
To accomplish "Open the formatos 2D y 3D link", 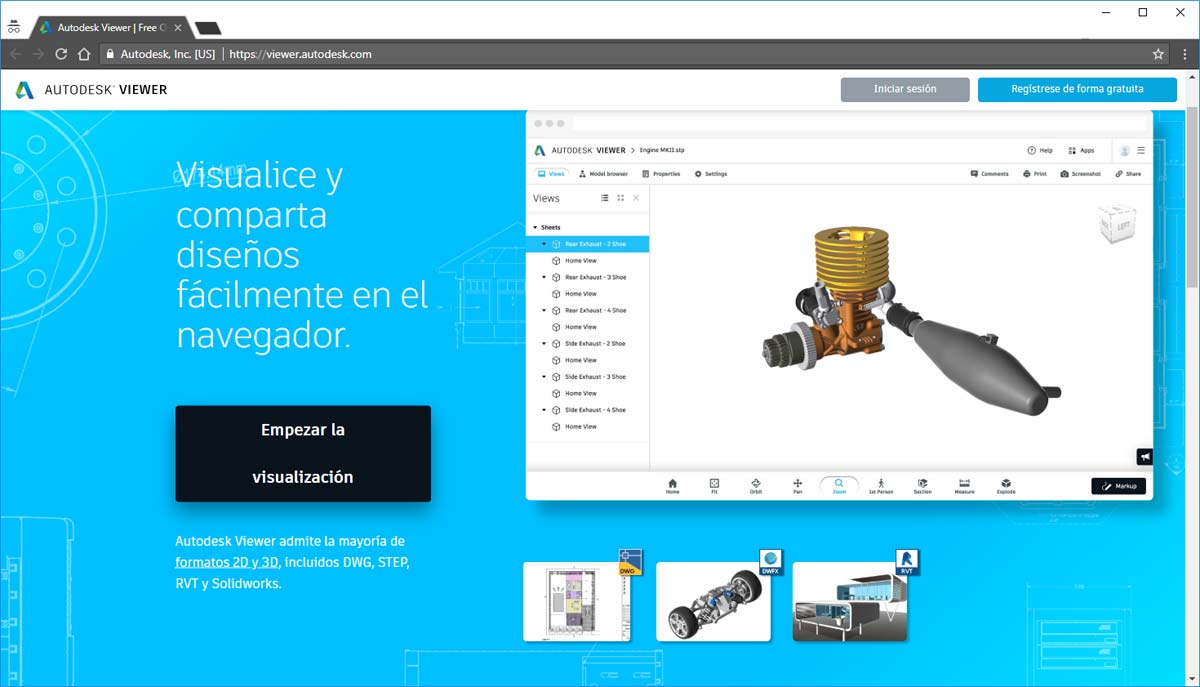I will point(227,562).
